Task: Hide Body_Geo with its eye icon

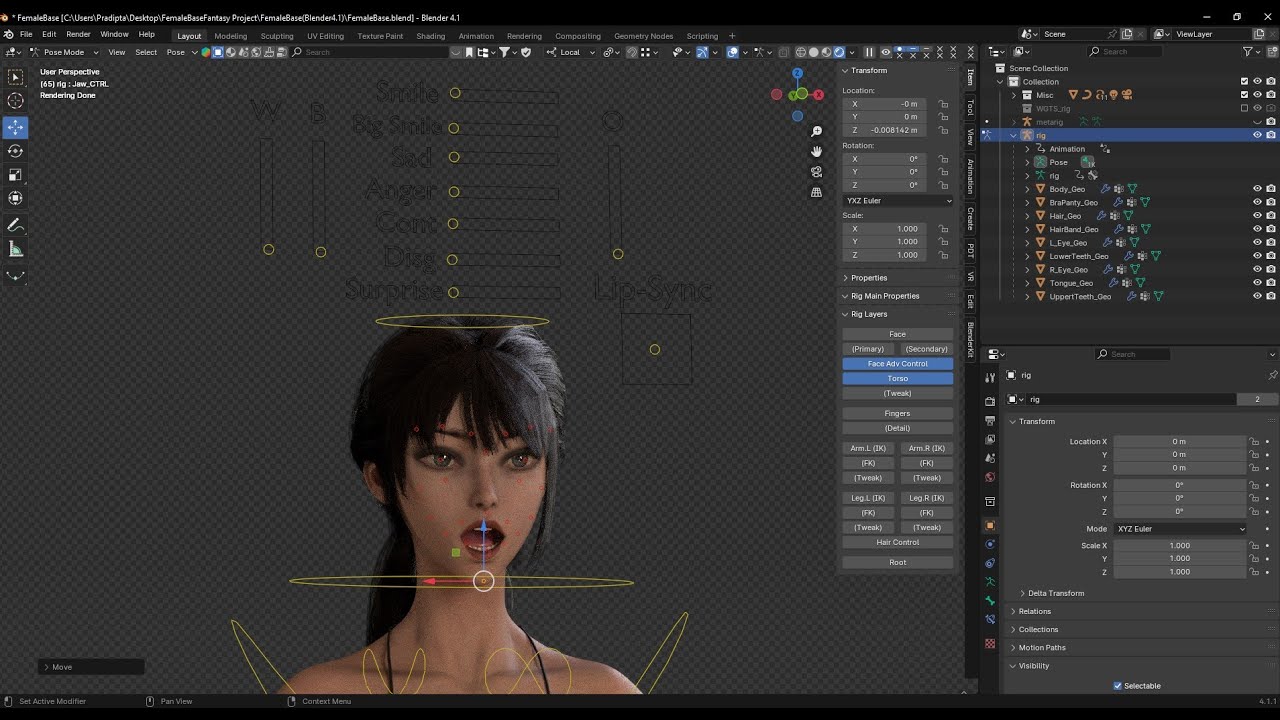Action: [x=1257, y=189]
